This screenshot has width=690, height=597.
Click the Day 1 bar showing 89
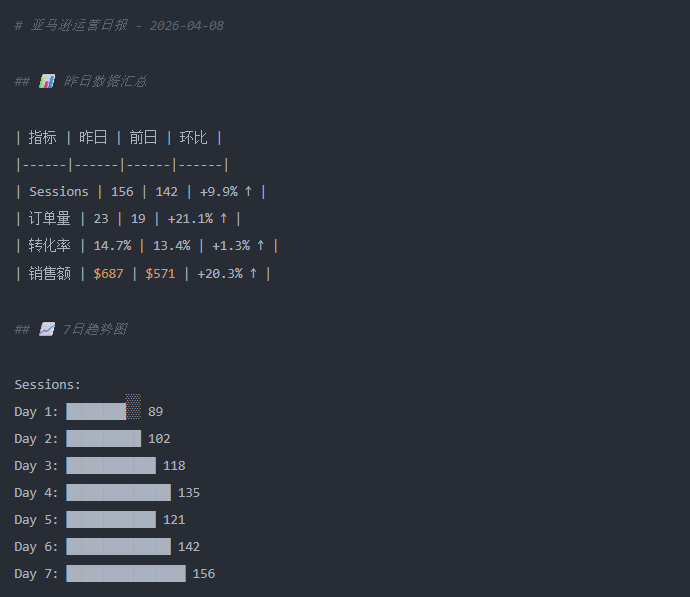click(x=100, y=411)
